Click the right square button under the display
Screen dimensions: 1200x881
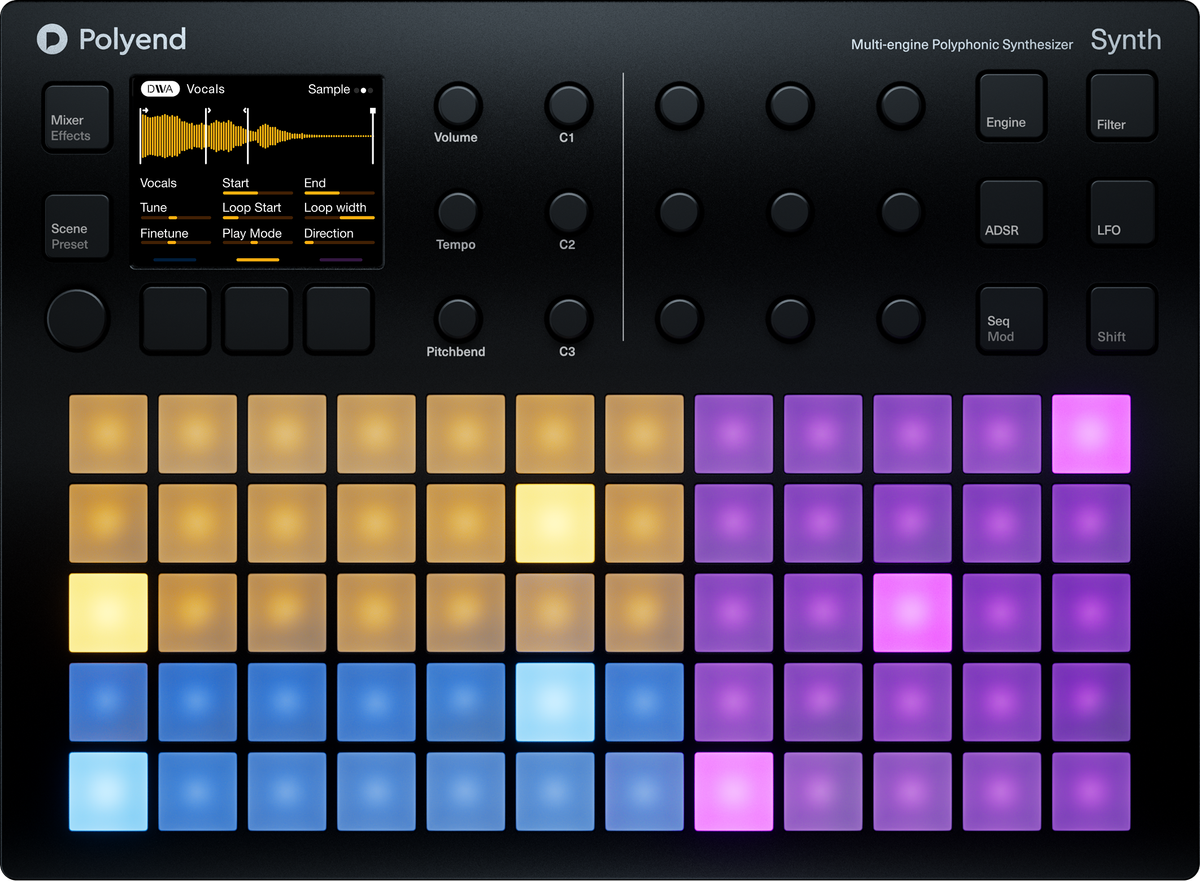pyautogui.click(x=339, y=320)
